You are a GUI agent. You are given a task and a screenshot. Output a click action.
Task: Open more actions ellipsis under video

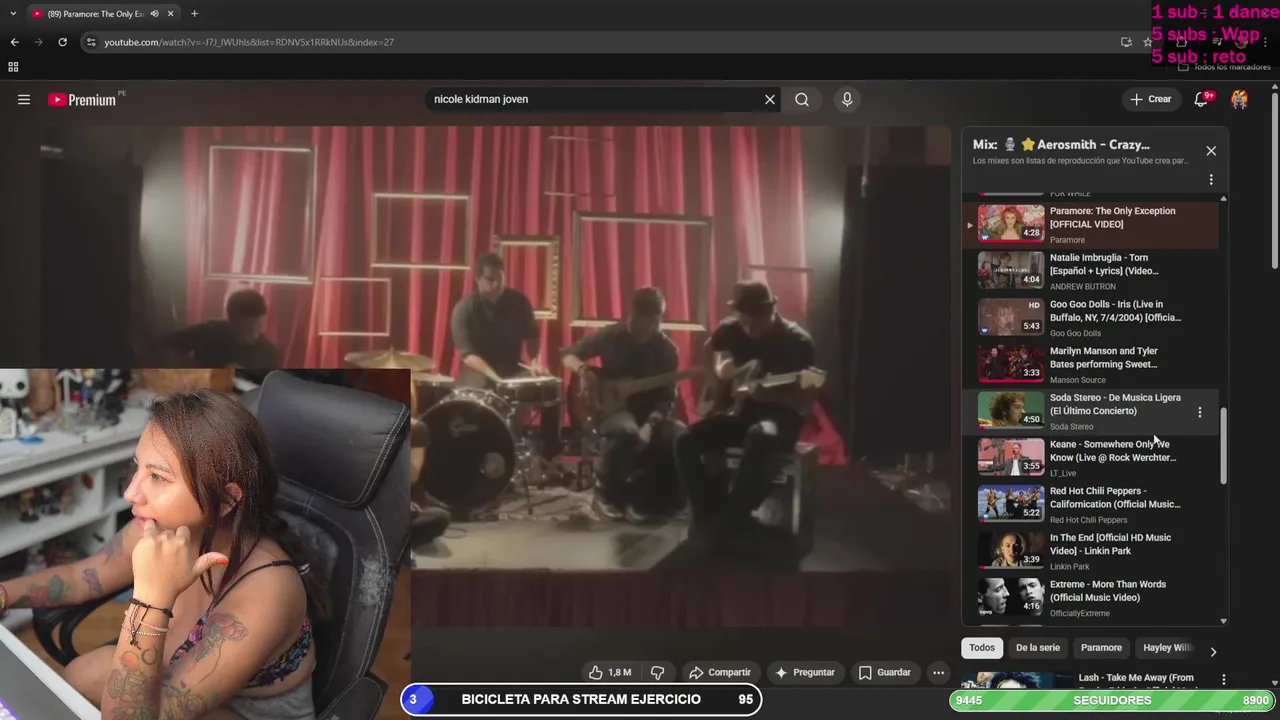[938, 673]
